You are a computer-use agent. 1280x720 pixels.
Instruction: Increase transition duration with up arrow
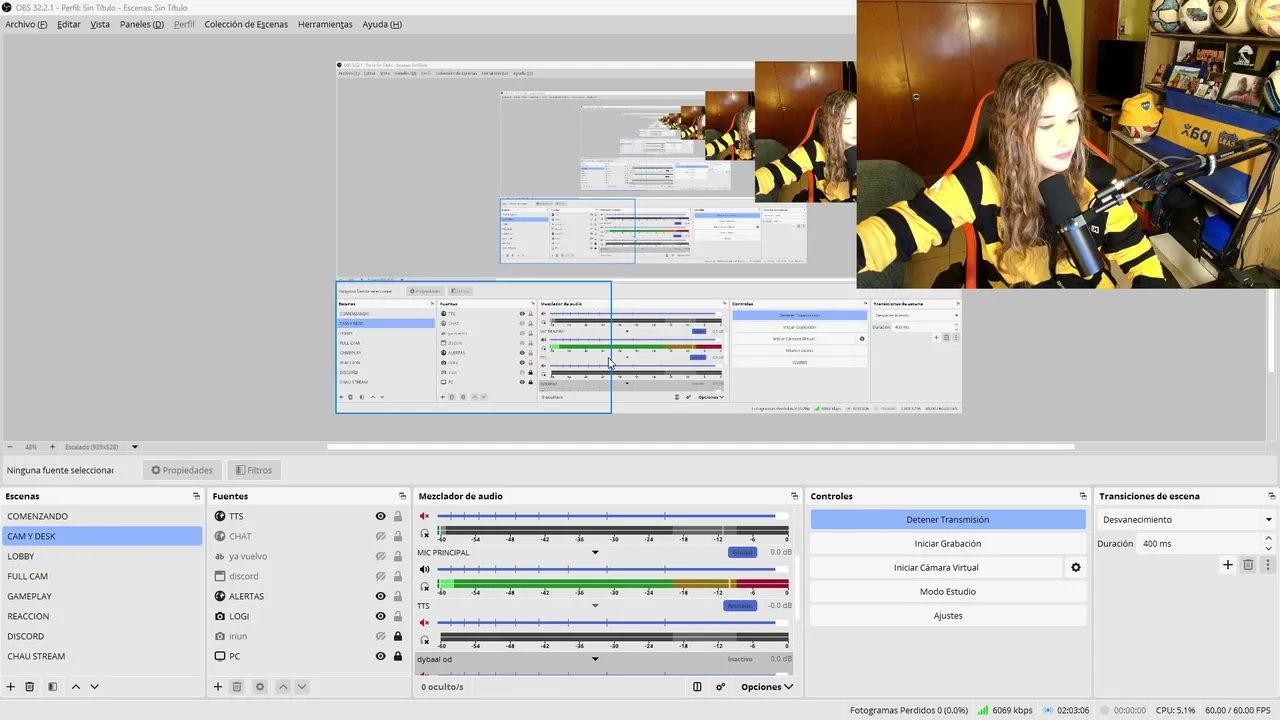pos(1269,540)
